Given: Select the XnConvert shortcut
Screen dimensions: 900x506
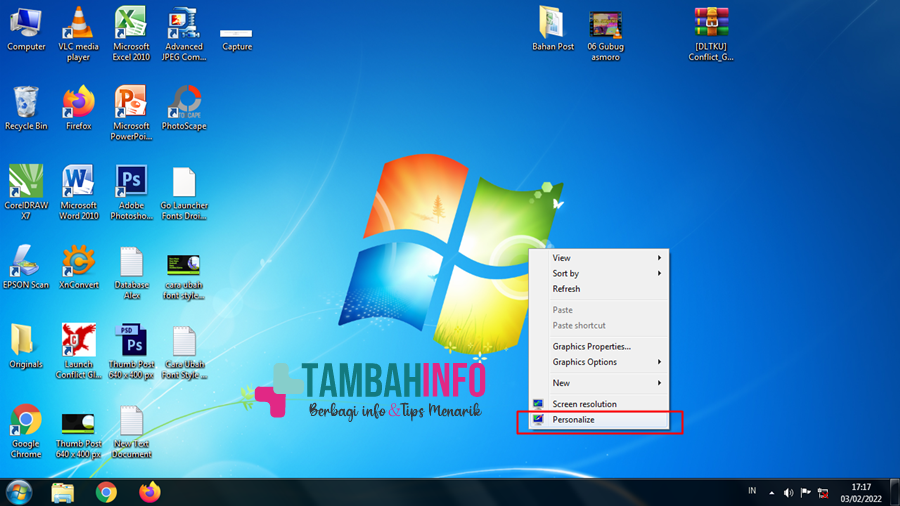Looking at the screenshot, I should pos(79,267).
